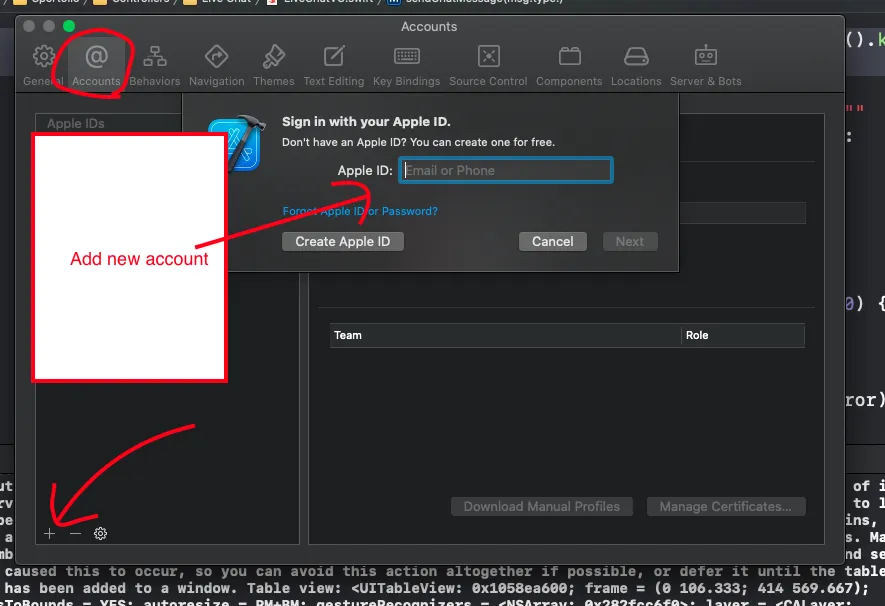The image size is (885, 606).
Task: Switch to Navigation preferences
Action: [217, 65]
